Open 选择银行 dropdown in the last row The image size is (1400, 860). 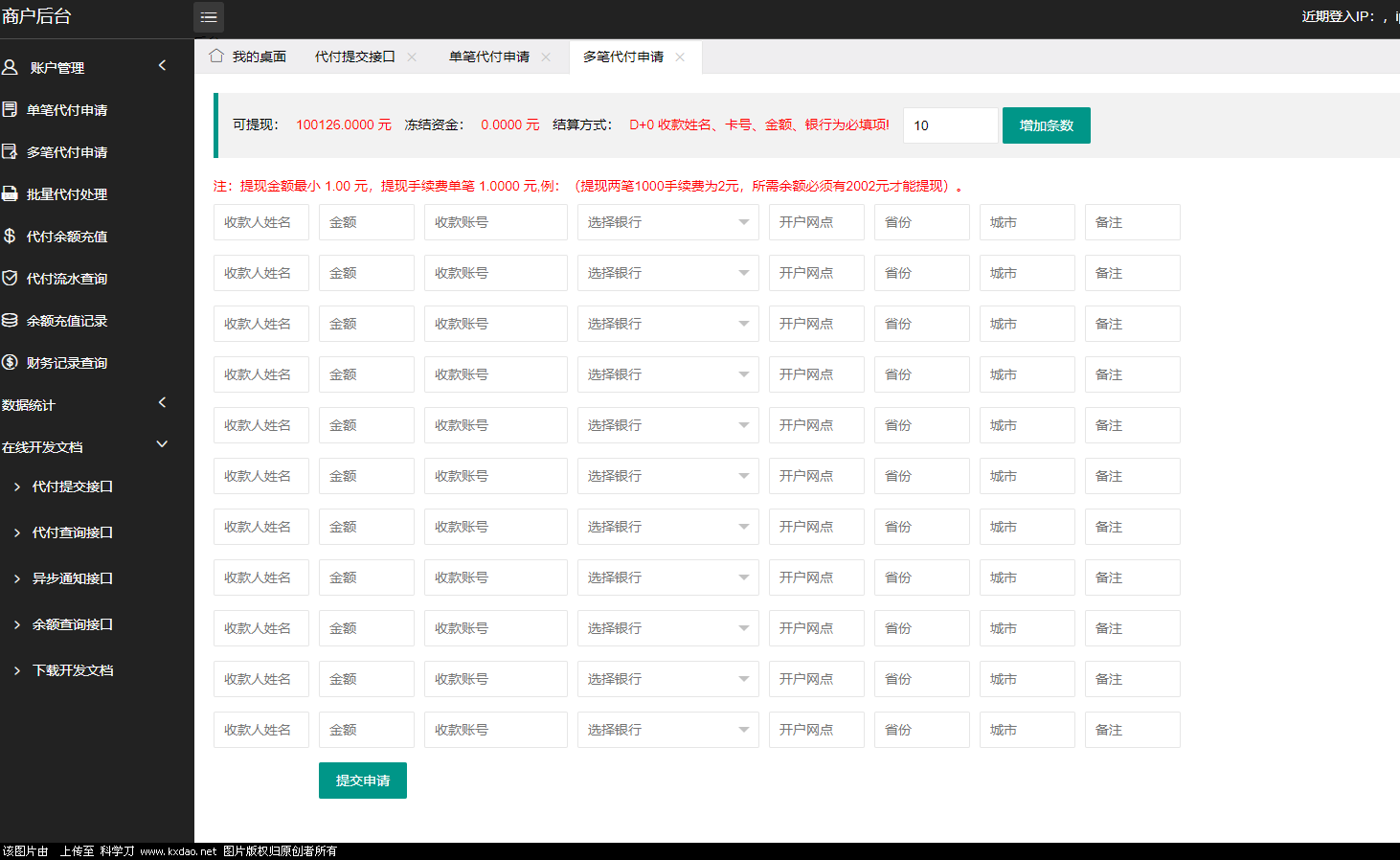click(668, 730)
